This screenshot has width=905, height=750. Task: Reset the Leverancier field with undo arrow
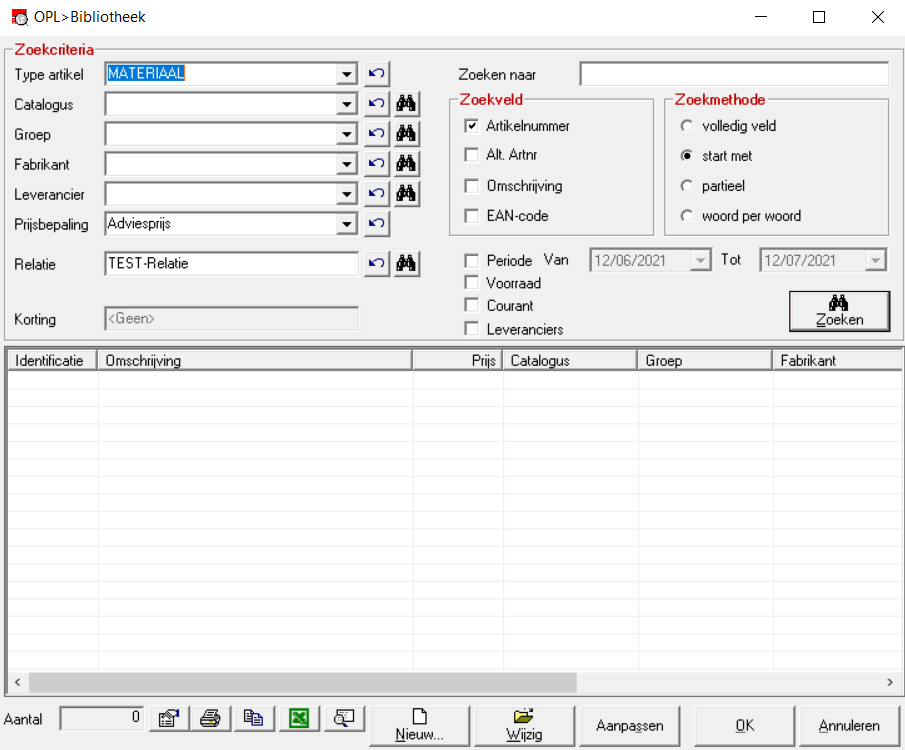377,194
